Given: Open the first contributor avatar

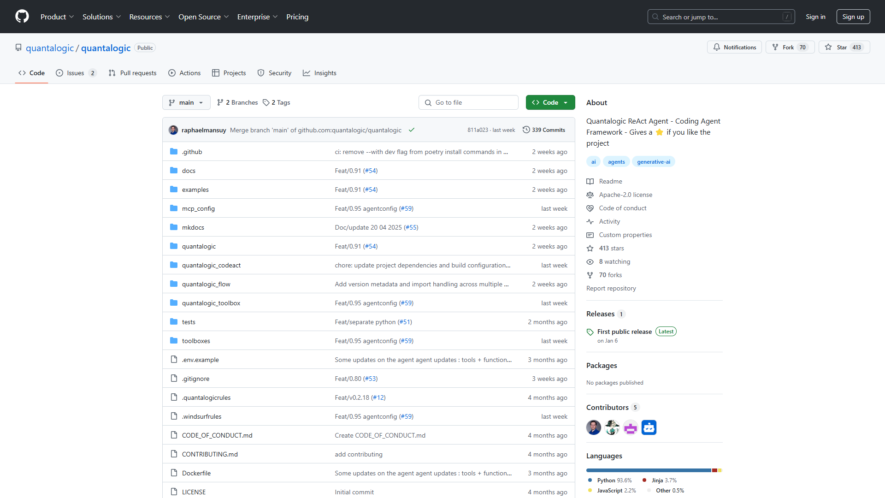Looking at the screenshot, I should tap(593, 427).
